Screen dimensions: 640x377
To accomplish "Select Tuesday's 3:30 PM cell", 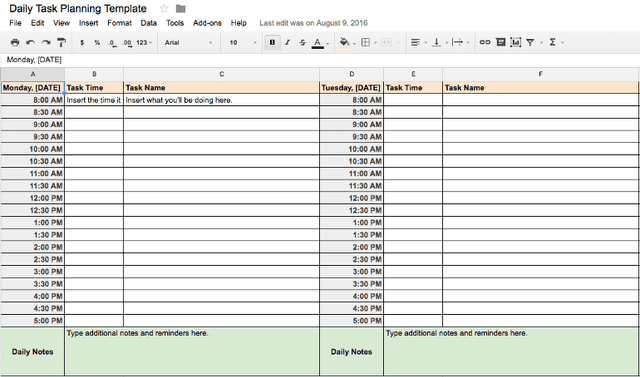I will 351,284.
